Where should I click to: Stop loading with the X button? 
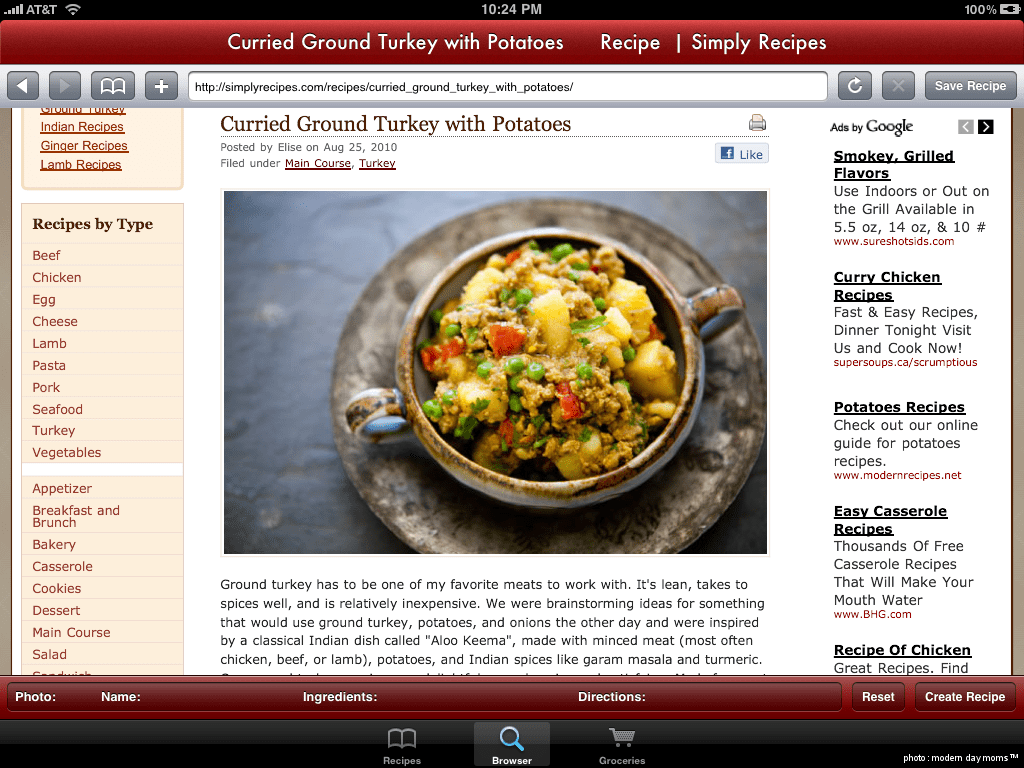[x=898, y=86]
